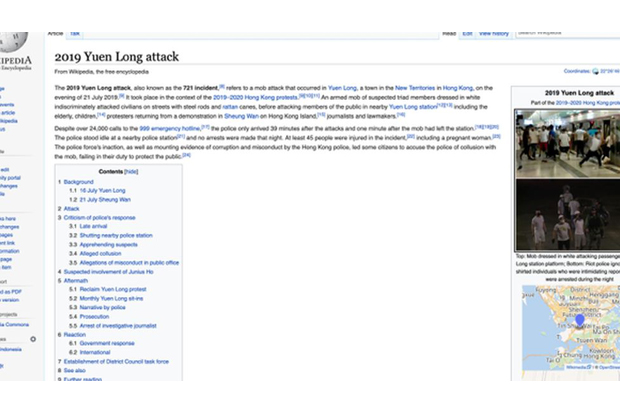Open the riot police night photo
Screen dimensions: 620x413
pos(568,214)
